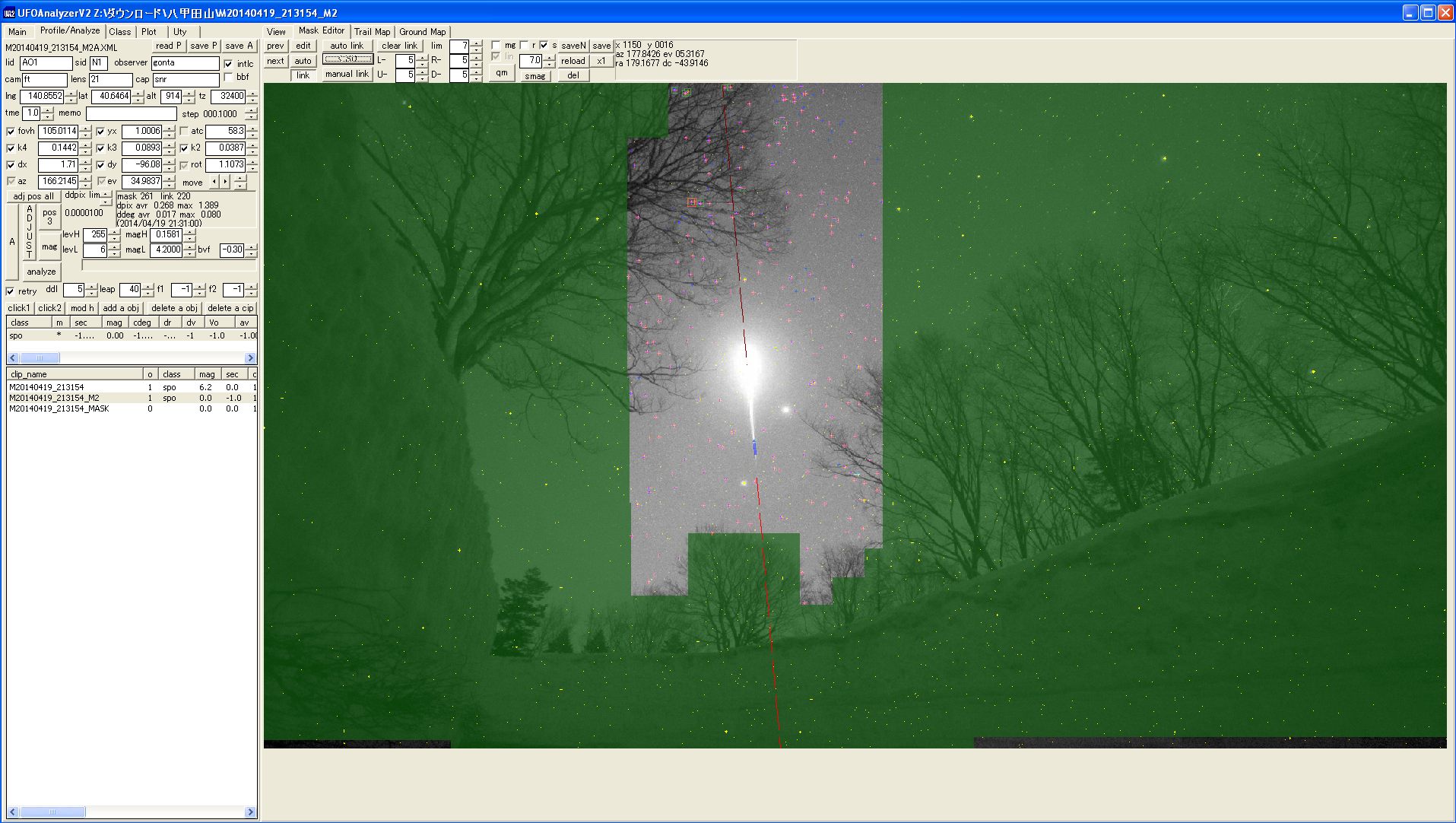Viewport: 1456px width, 823px height.
Task: Click the auto link button
Action: click(x=347, y=46)
